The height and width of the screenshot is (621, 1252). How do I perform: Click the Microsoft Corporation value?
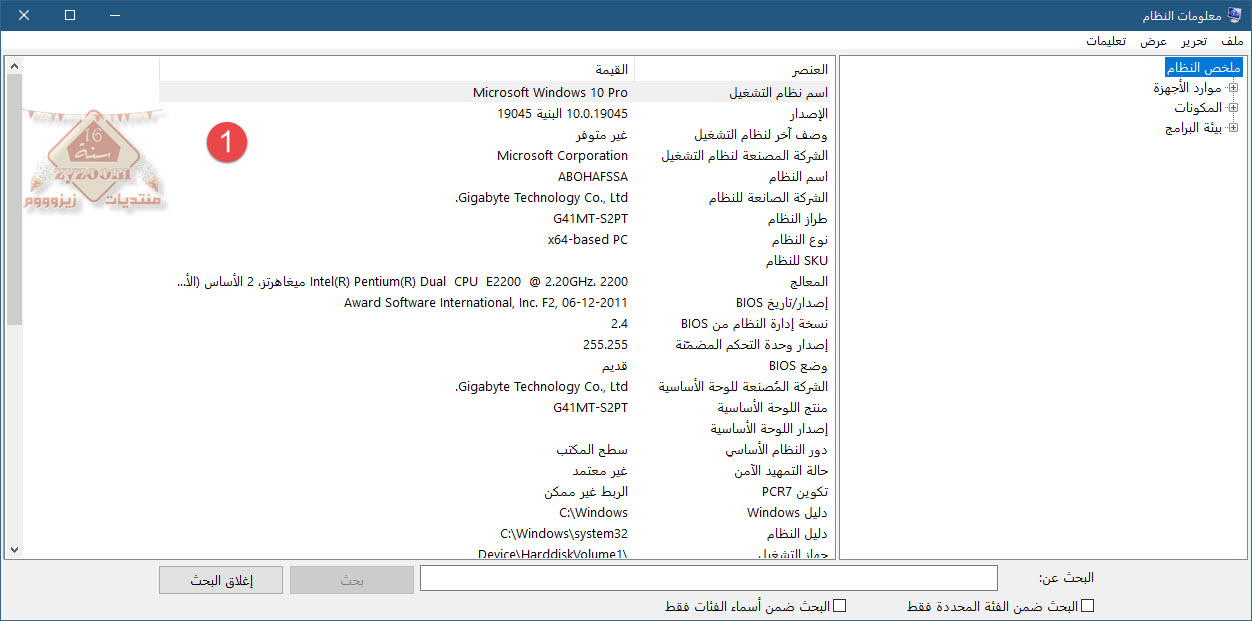tap(562, 155)
